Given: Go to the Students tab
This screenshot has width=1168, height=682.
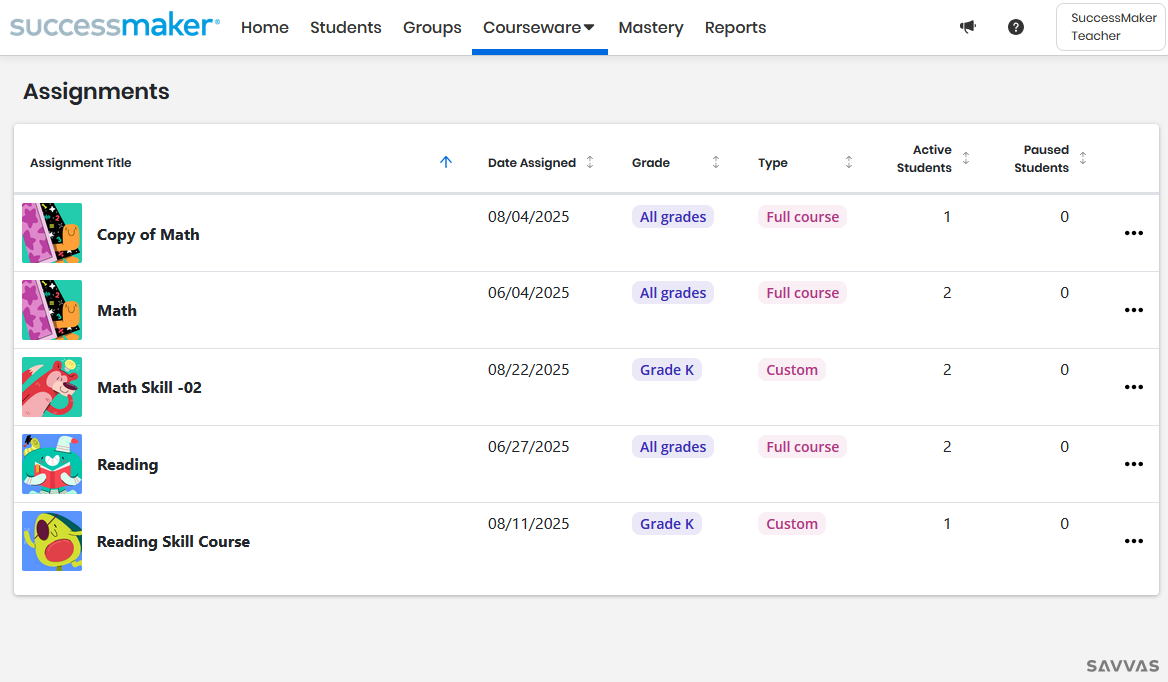Looking at the screenshot, I should tap(345, 28).
